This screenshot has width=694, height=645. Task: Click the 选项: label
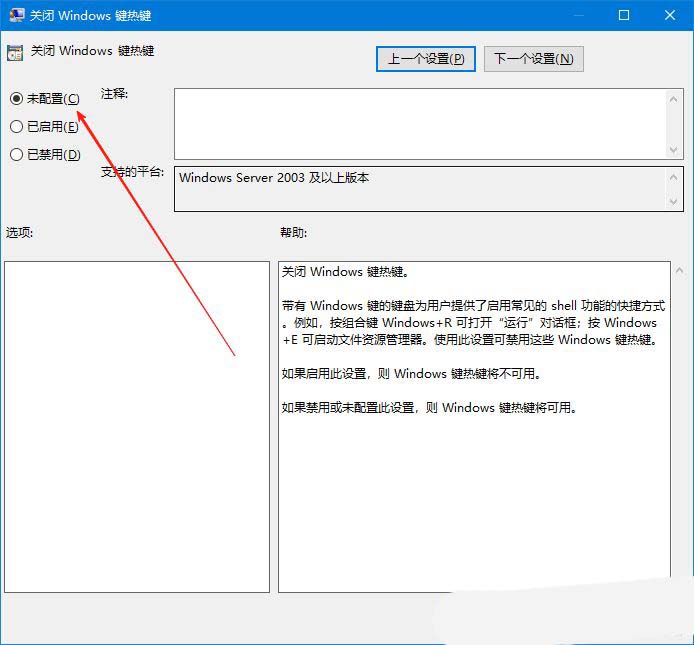[19, 232]
